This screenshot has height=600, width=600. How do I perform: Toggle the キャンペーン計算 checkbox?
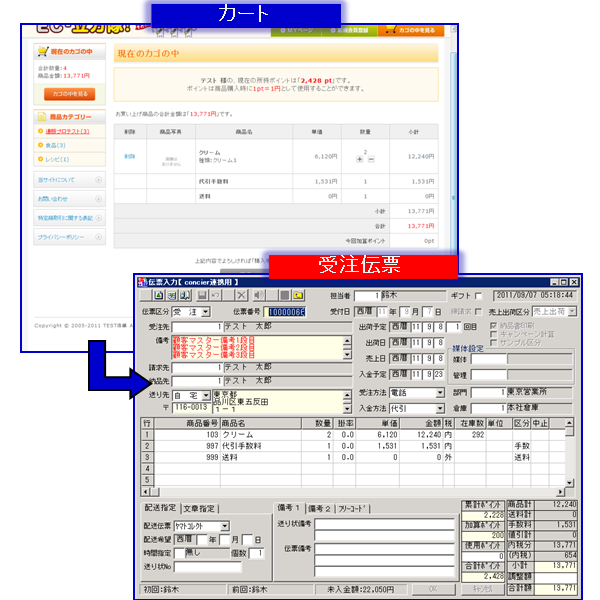pyautogui.click(x=494, y=334)
